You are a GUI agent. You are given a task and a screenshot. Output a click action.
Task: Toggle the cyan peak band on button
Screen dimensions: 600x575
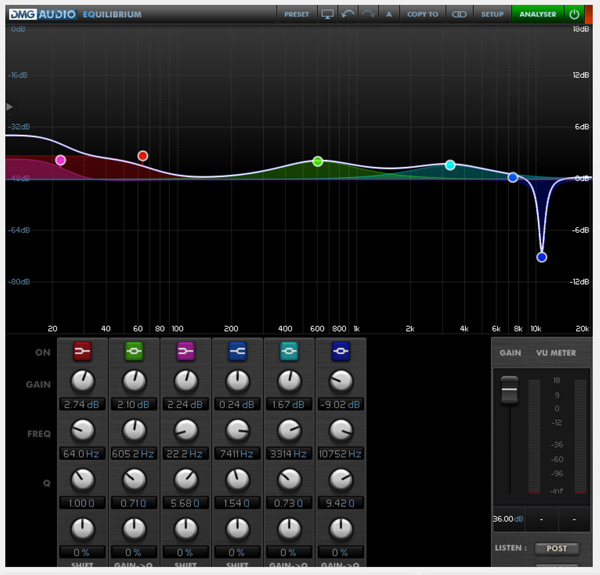coord(289,351)
